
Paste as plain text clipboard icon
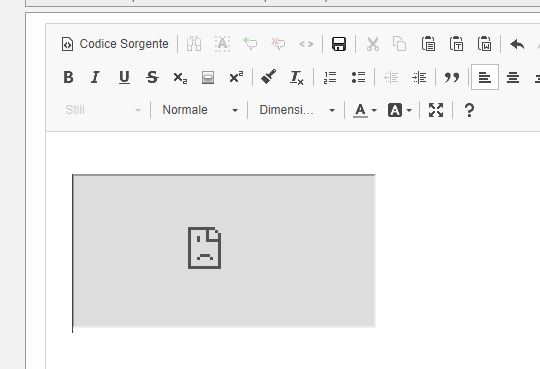(x=456, y=44)
